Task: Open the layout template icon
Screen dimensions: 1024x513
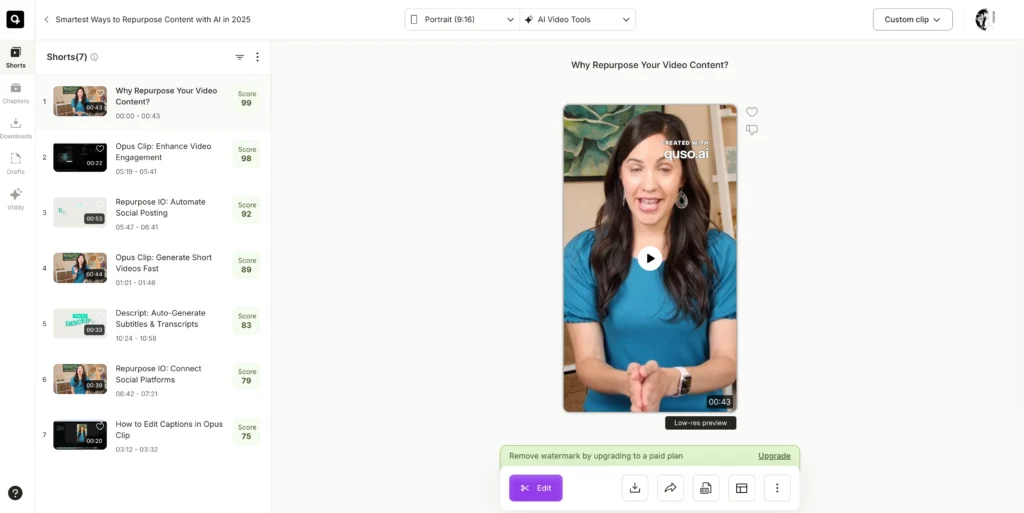Action: 741,488
